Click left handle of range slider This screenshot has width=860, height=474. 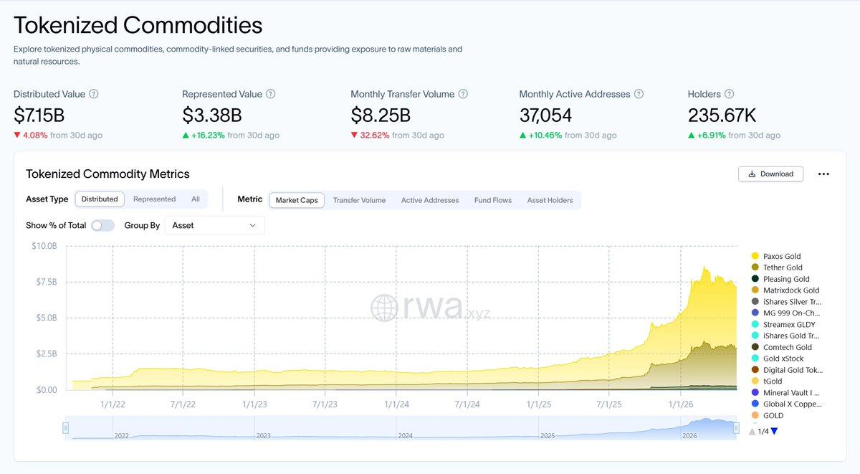tap(66, 428)
